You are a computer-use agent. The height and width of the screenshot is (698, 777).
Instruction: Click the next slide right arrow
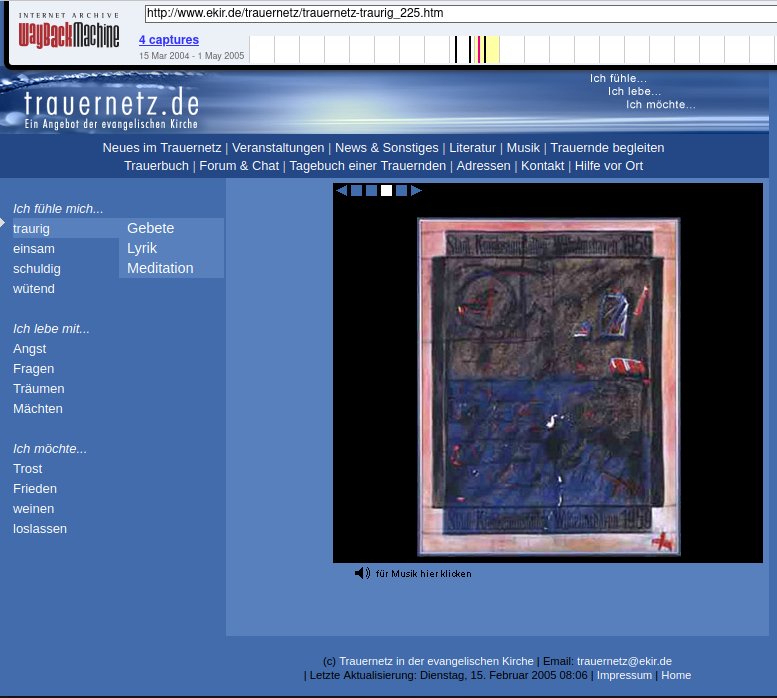(x=416, y=190)
